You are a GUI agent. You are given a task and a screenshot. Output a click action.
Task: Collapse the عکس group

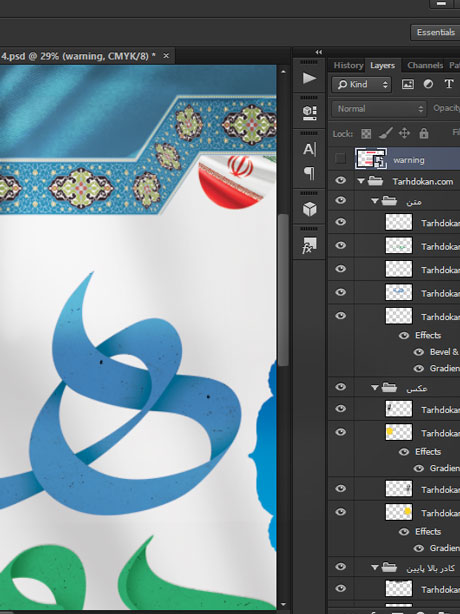click(x=375, y=388)
